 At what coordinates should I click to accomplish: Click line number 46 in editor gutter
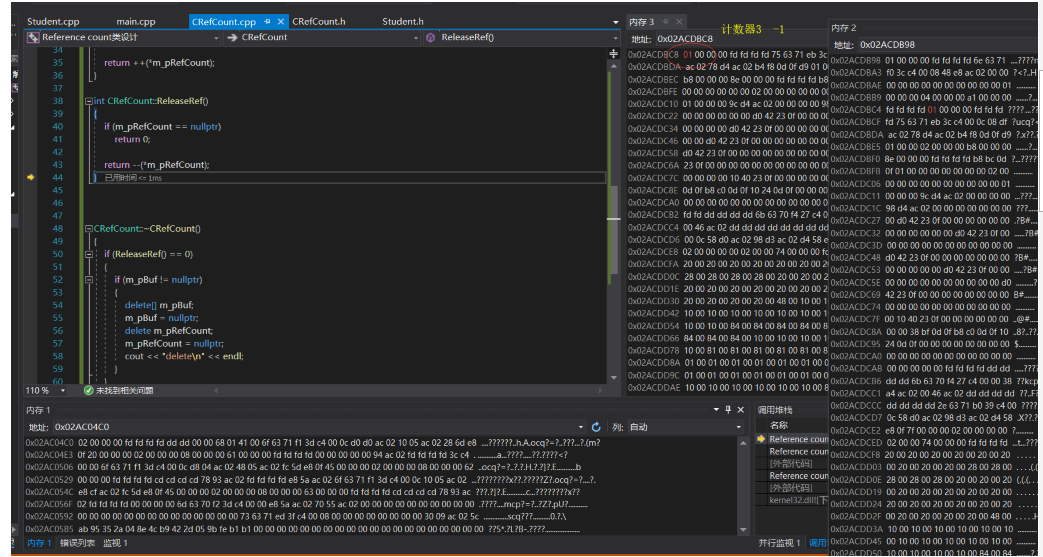point(56,203)
